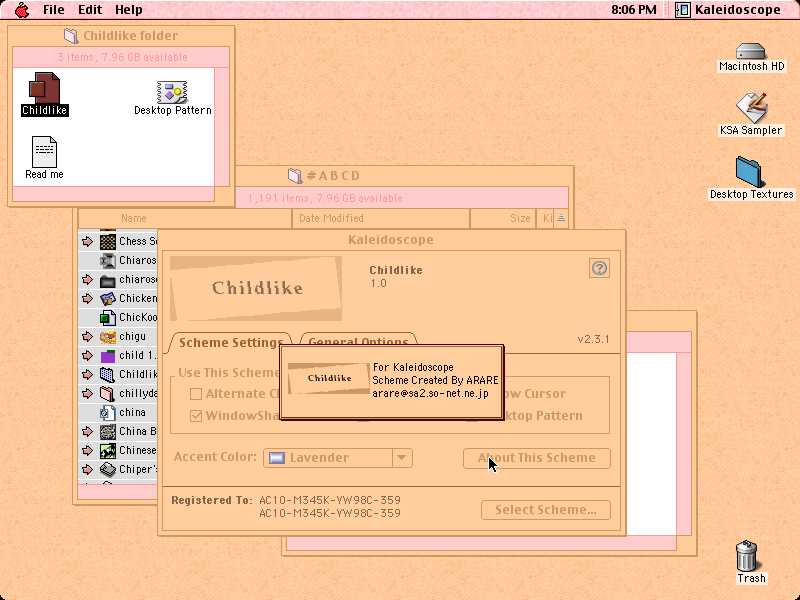The height and width of the screenshot is (600, 800).
Task: Select the Chicken item icon
Action: 108,298
